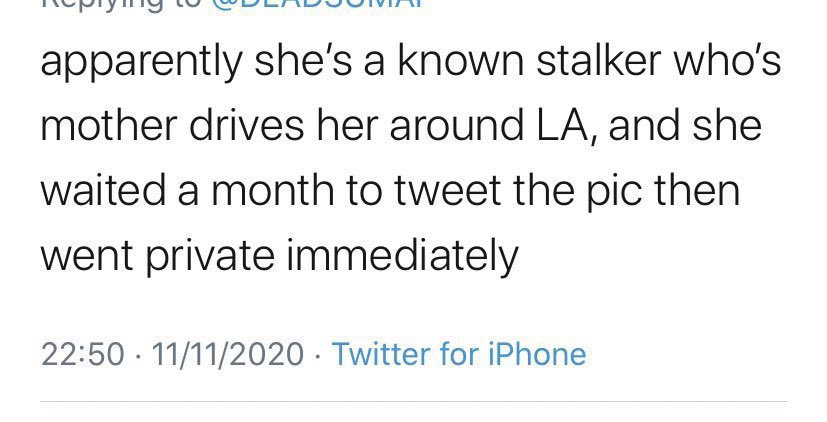Tap the partially visible @ mention handle
This screenshot has height=422, width=827.
pyautogui.click(x=318, y=4)
